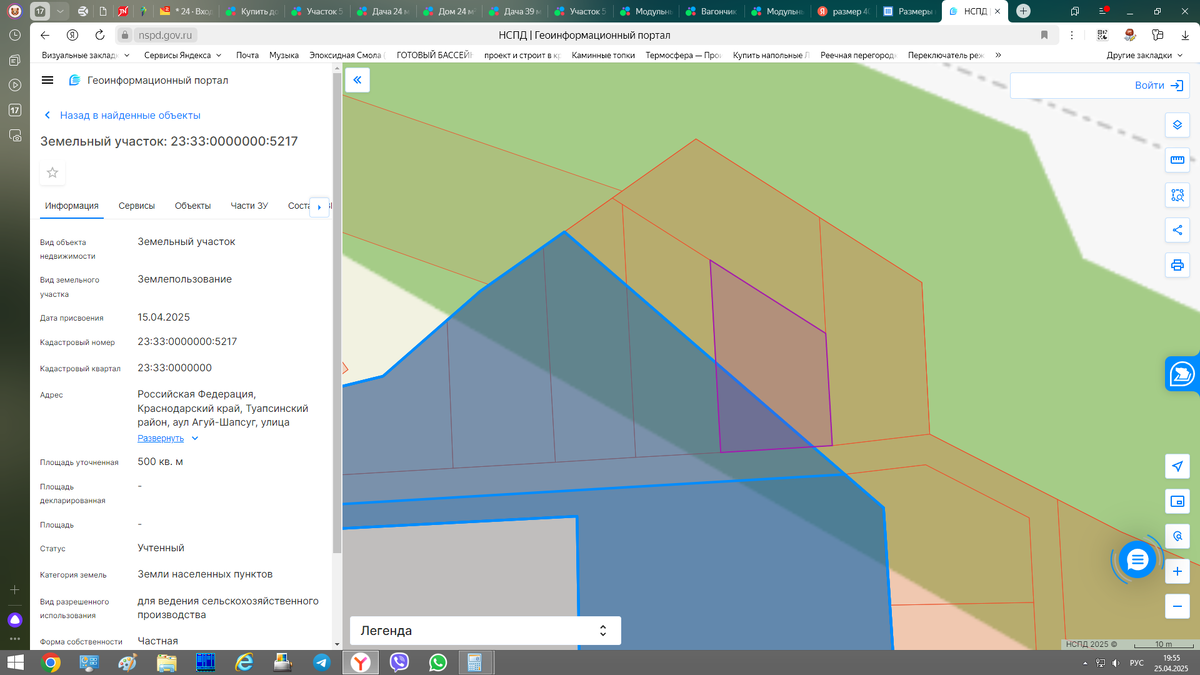Open the ГОТОВЫЙ БАССЕЙН bookmark

(434, 55)
